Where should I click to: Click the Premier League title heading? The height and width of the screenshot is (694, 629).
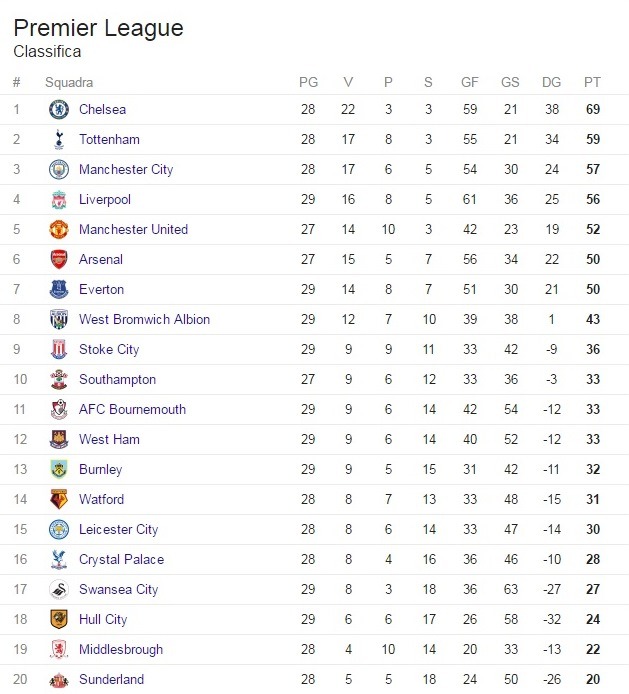point(99,28)
